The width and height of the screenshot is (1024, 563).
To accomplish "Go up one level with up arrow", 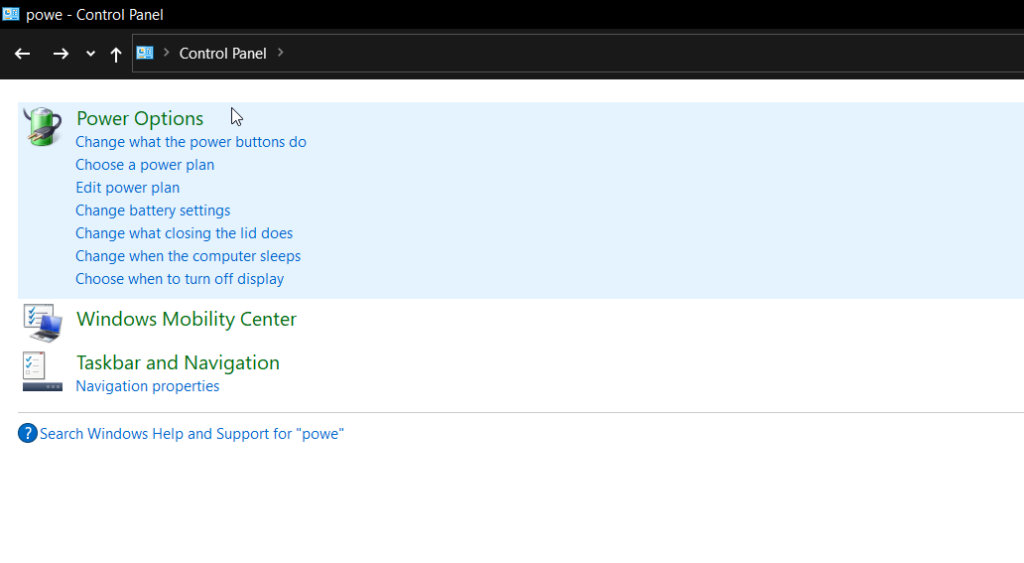I will [116, 54].
